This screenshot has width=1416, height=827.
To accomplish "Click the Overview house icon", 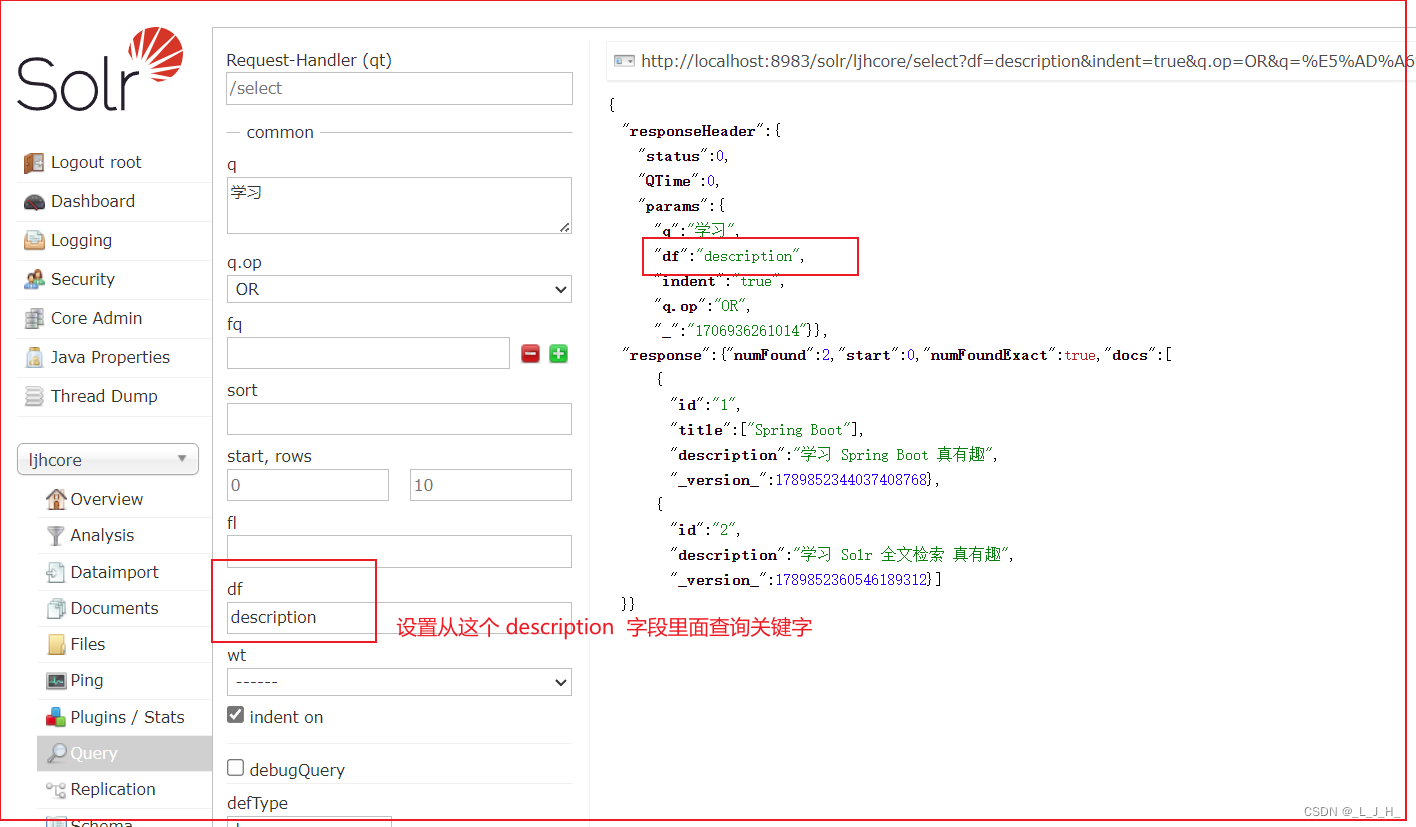I will pos(56,499).
